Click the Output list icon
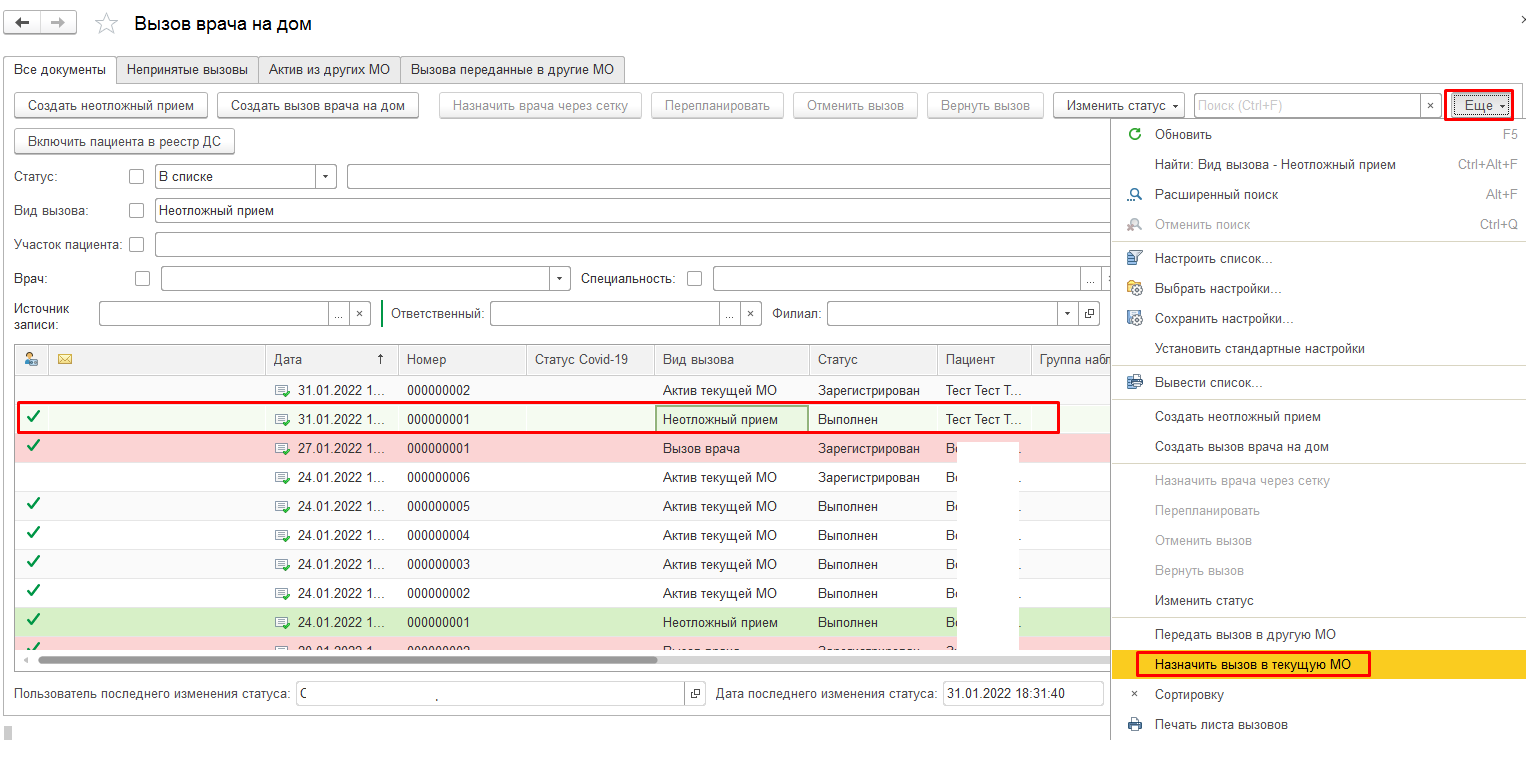The image size is (1534, 764). coord(1134,383)
